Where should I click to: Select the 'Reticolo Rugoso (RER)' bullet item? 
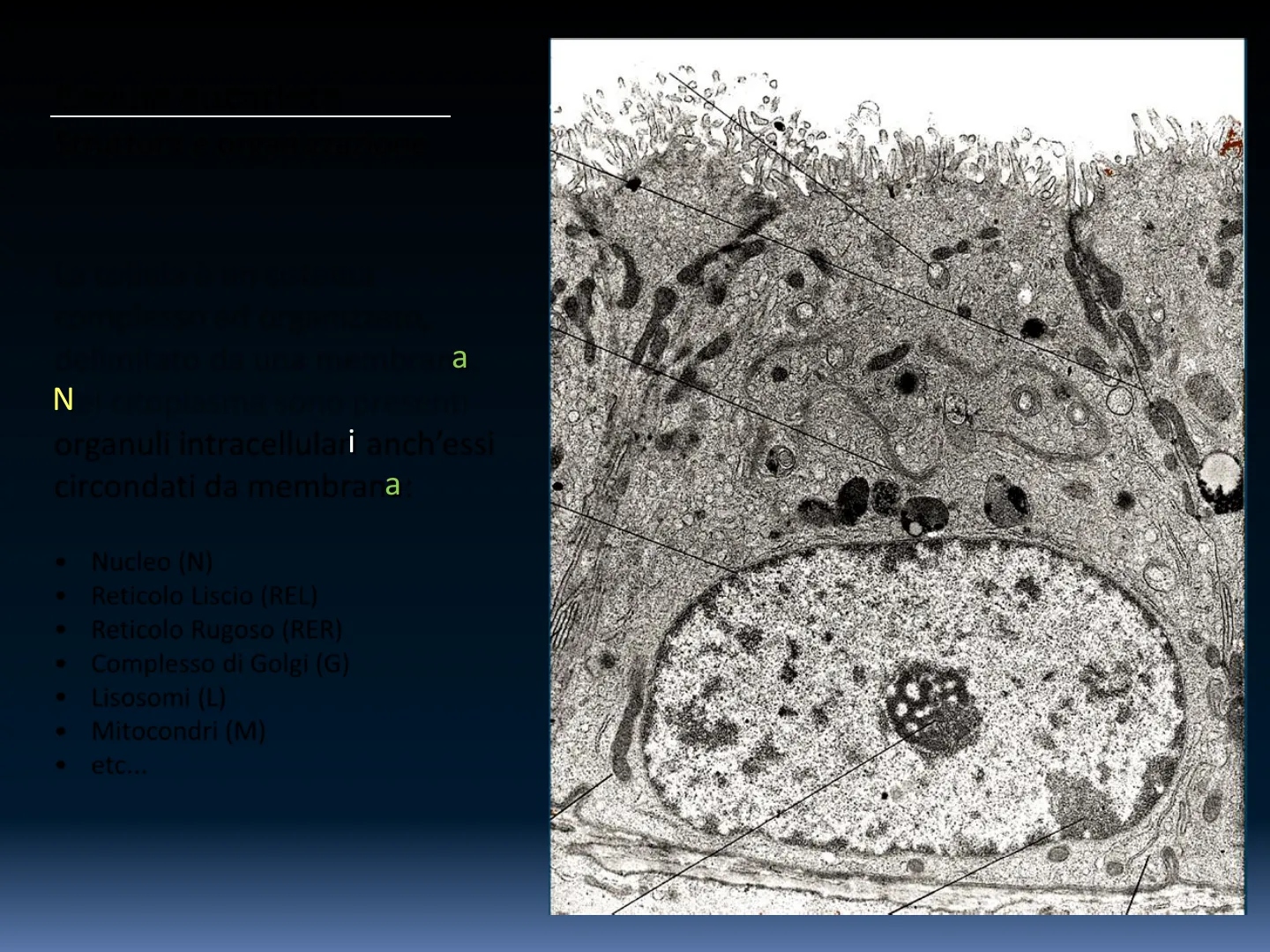point(216,629)
